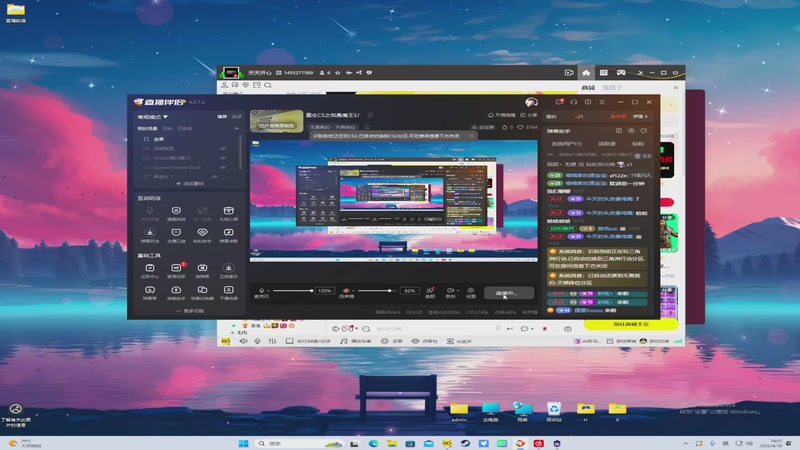Viewport: 800px width, 450px height.
Task: Click the stream cover thumbnail
Action: (x=277, y=121)
